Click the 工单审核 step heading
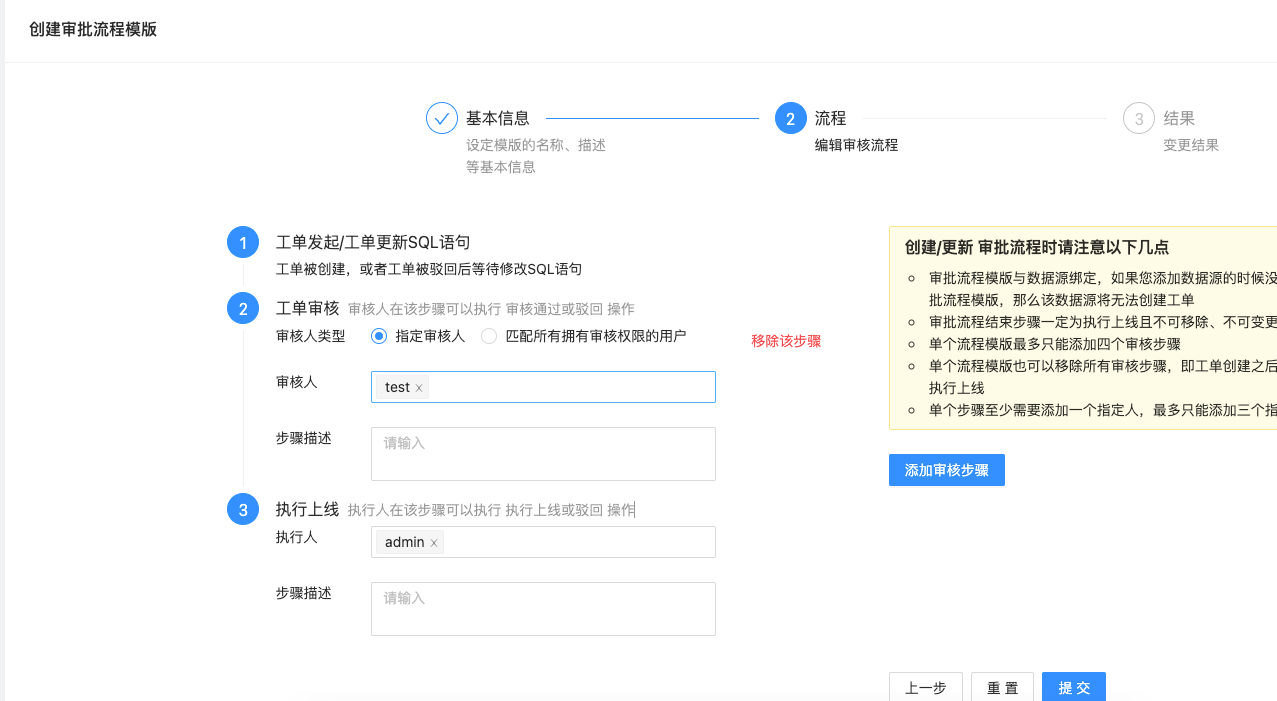 pos(308,308)
